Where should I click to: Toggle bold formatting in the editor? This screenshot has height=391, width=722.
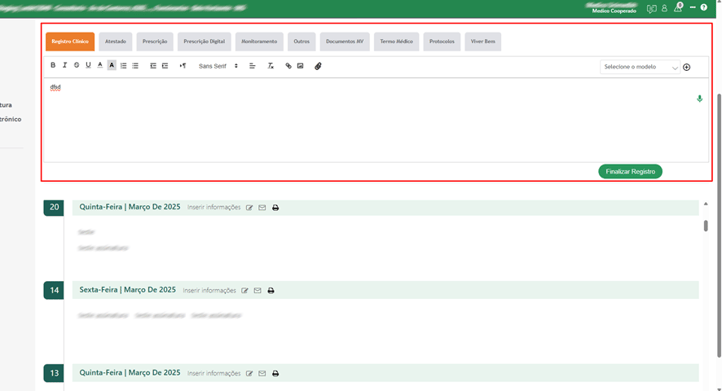pyautogui.click(x=53, y=65)
